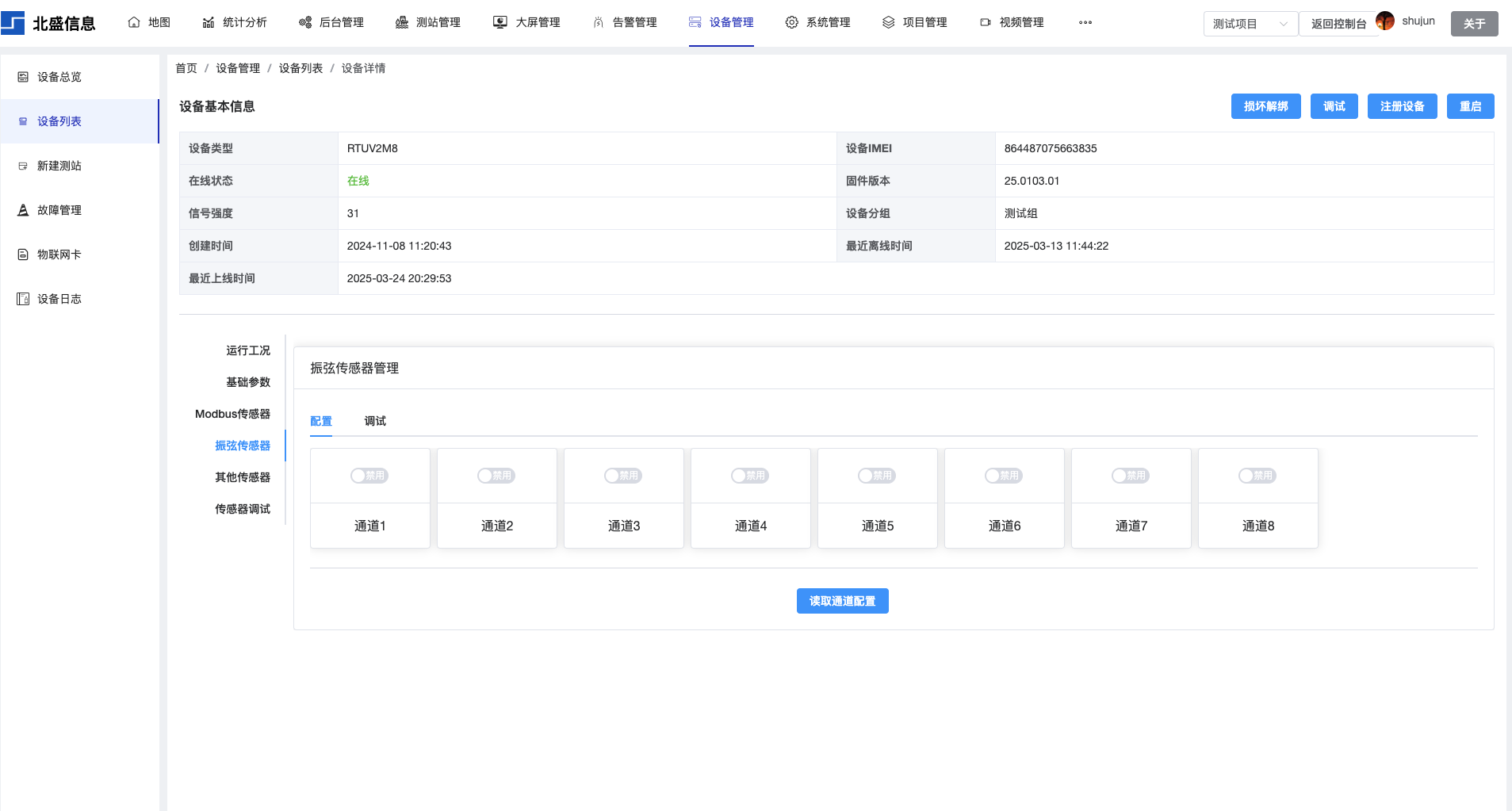Click the statistics analysis chart icon

(x=209, y=22)
